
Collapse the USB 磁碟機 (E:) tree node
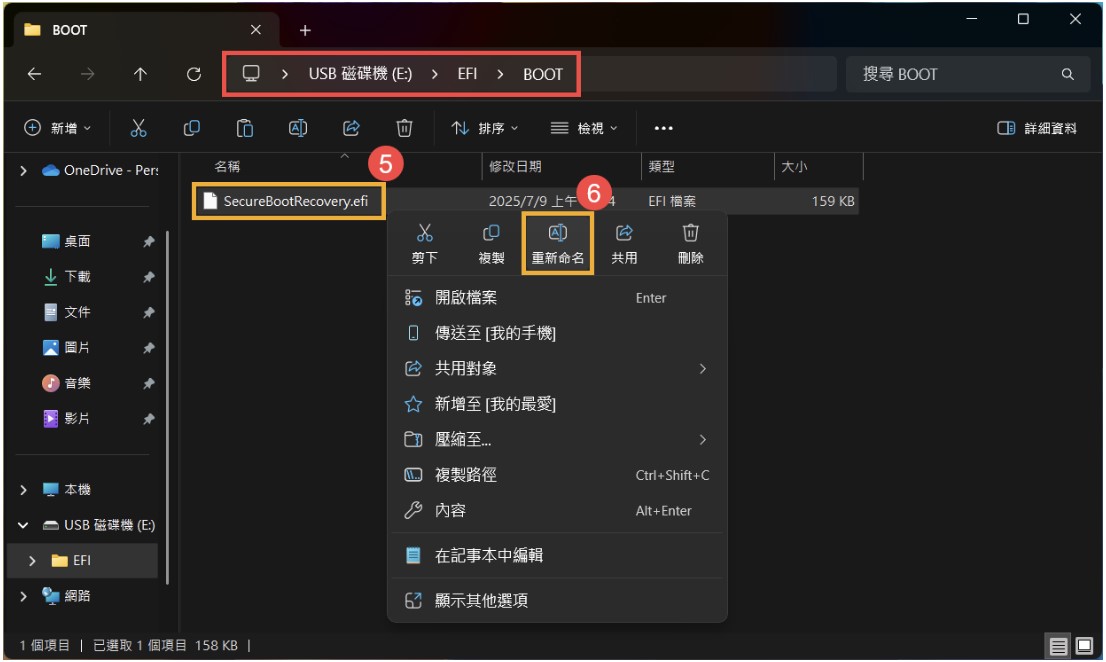pyautogui.click(x=23, y=525)
